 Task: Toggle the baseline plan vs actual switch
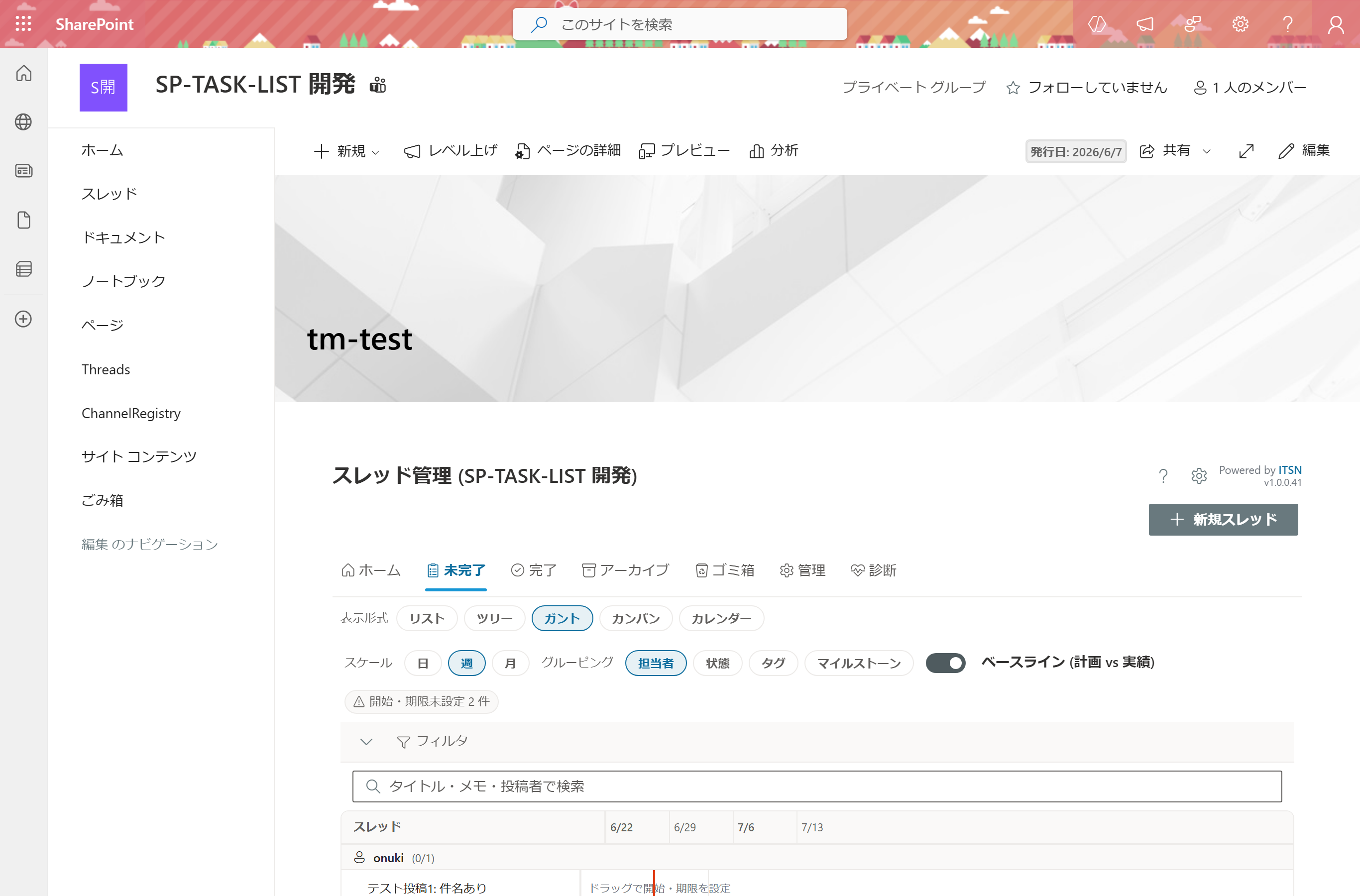pyautogui.click(x=945, y=663)
